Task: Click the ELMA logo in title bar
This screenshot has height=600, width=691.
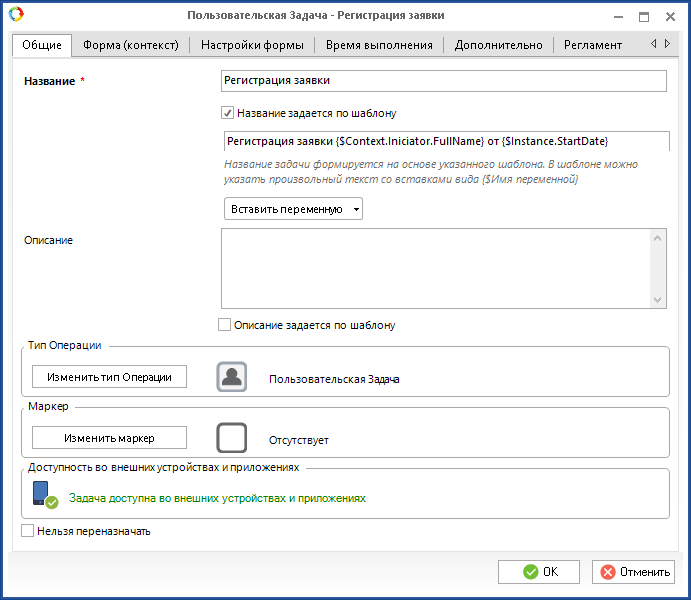Action: pyautogui.click(x=15, y=15)
